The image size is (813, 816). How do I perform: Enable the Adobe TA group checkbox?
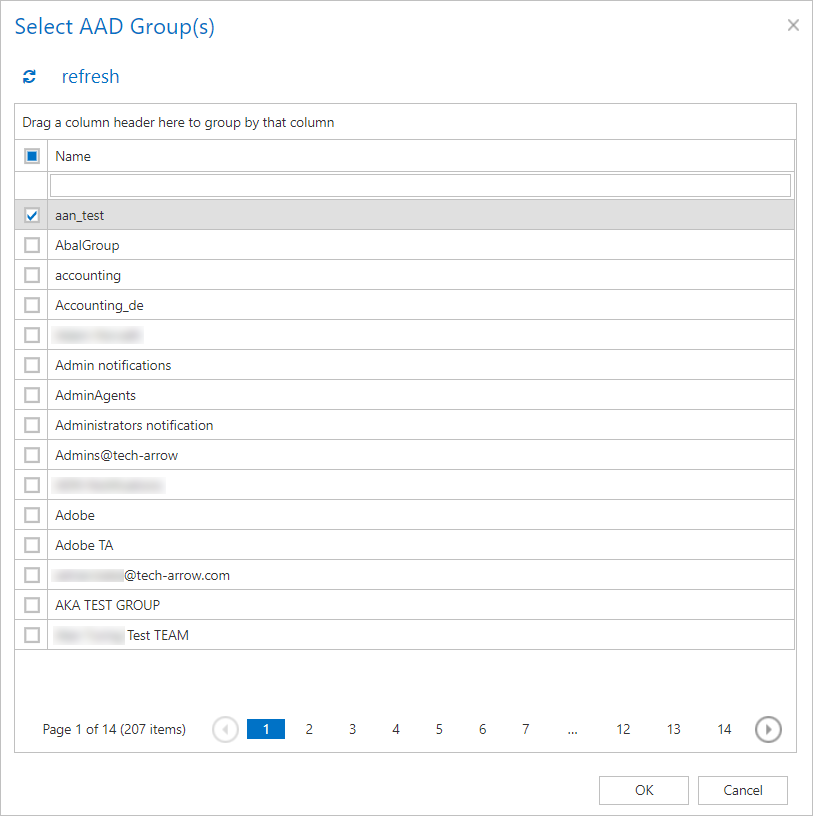click(32, 545)
